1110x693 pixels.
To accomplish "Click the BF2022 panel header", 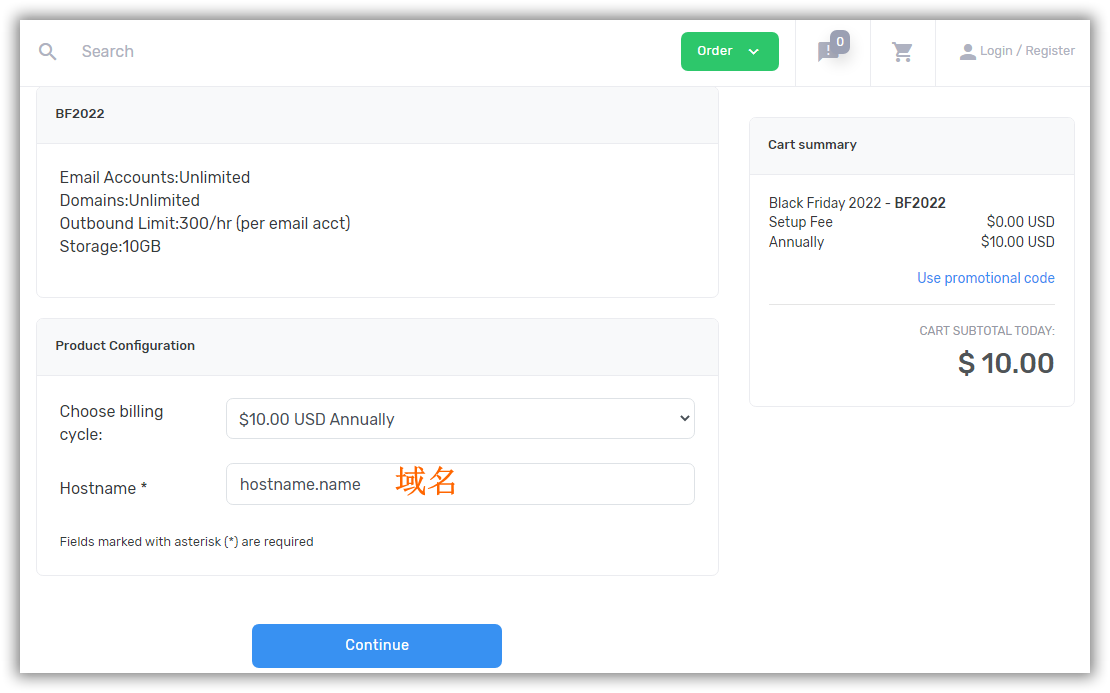I will pyautogui.click(x=80, y=114).
